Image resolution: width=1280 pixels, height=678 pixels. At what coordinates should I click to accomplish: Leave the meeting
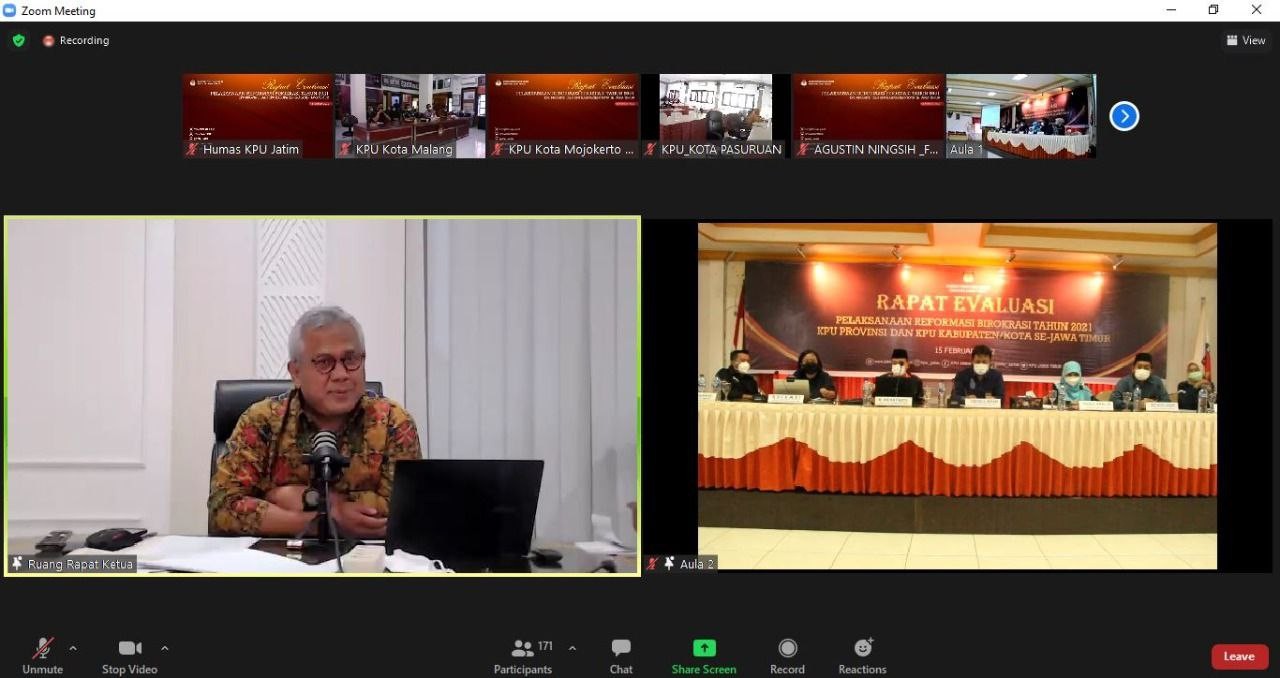click(x=1239, y=656)
